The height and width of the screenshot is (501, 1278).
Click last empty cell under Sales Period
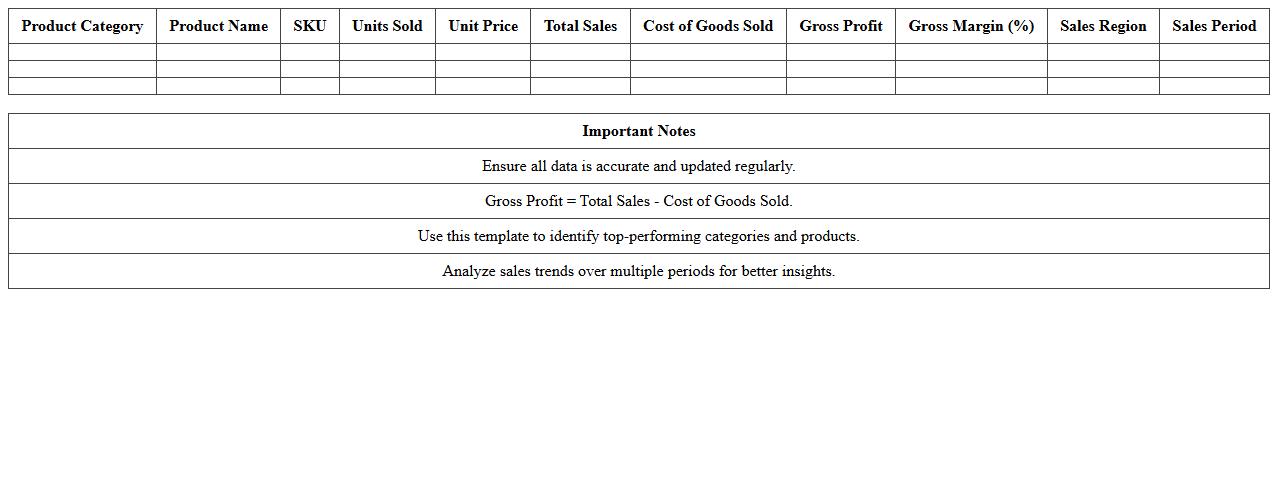(1214, 86)
